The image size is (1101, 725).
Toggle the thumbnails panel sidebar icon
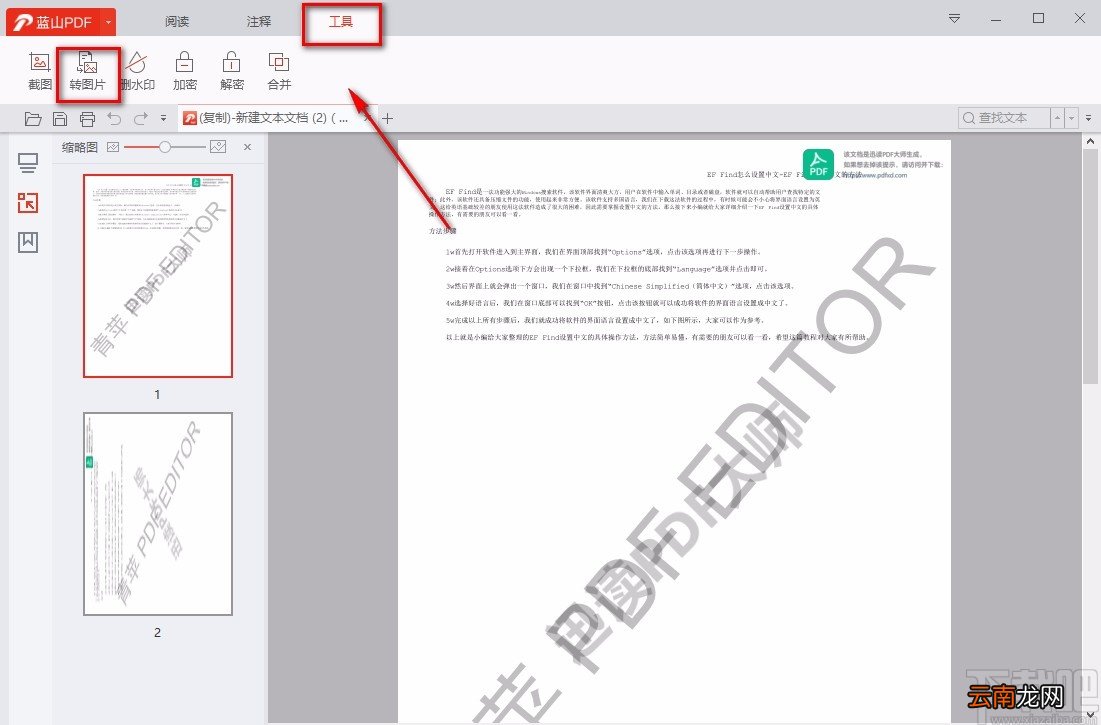(x=28, y=203)
